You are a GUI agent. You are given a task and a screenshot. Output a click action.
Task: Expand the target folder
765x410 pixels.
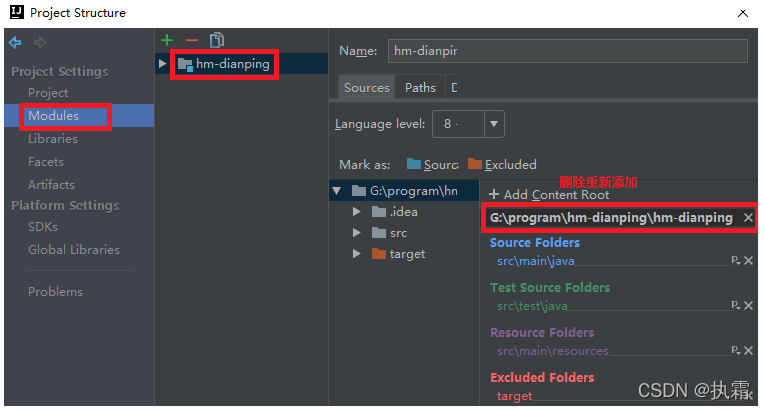(x=357, y=254)
